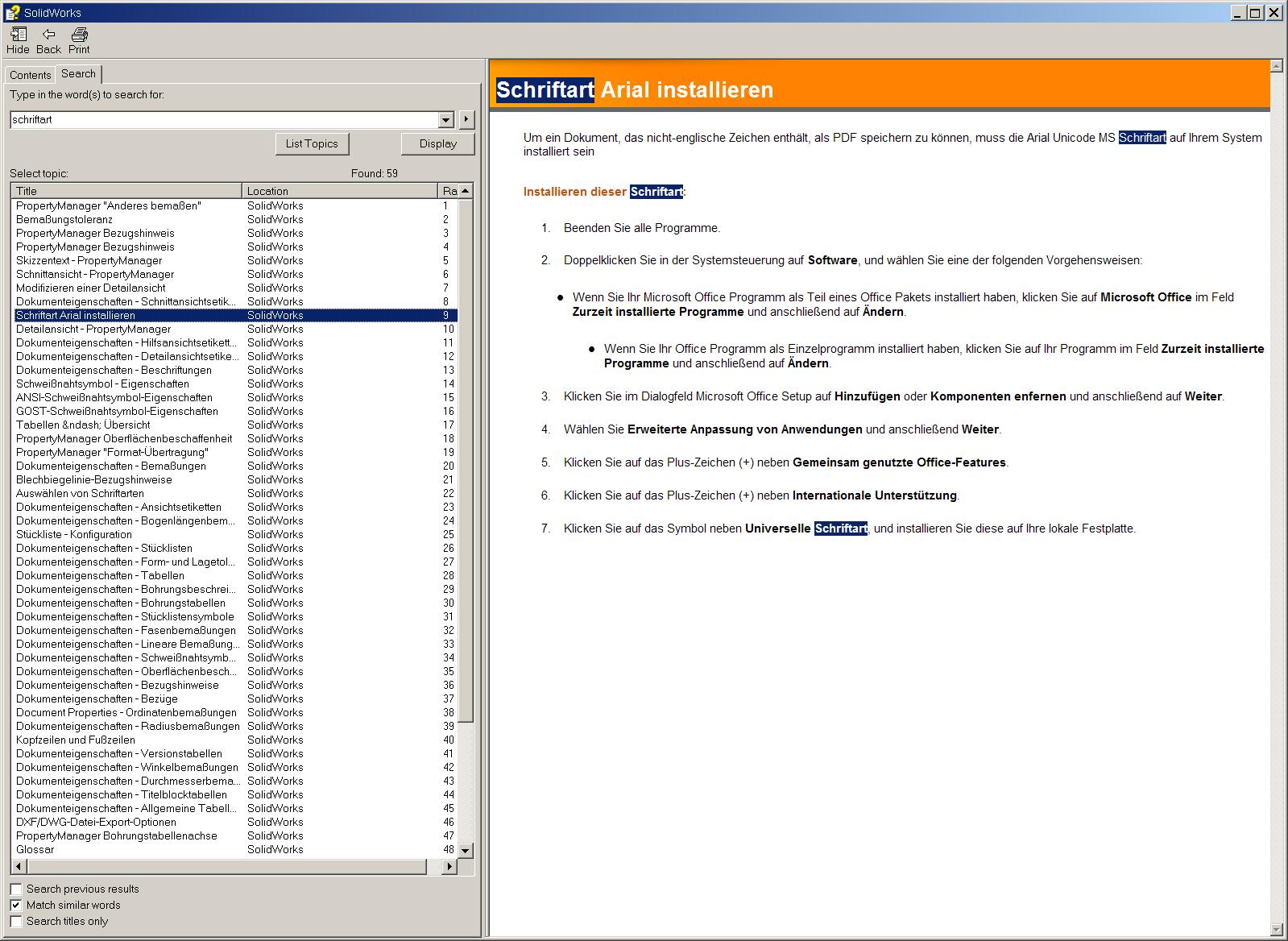Select topic Dokumenteigenschaften - Stücklistensymbole
The height and width of the screenshot is (941, 1288).
[234, 616]
